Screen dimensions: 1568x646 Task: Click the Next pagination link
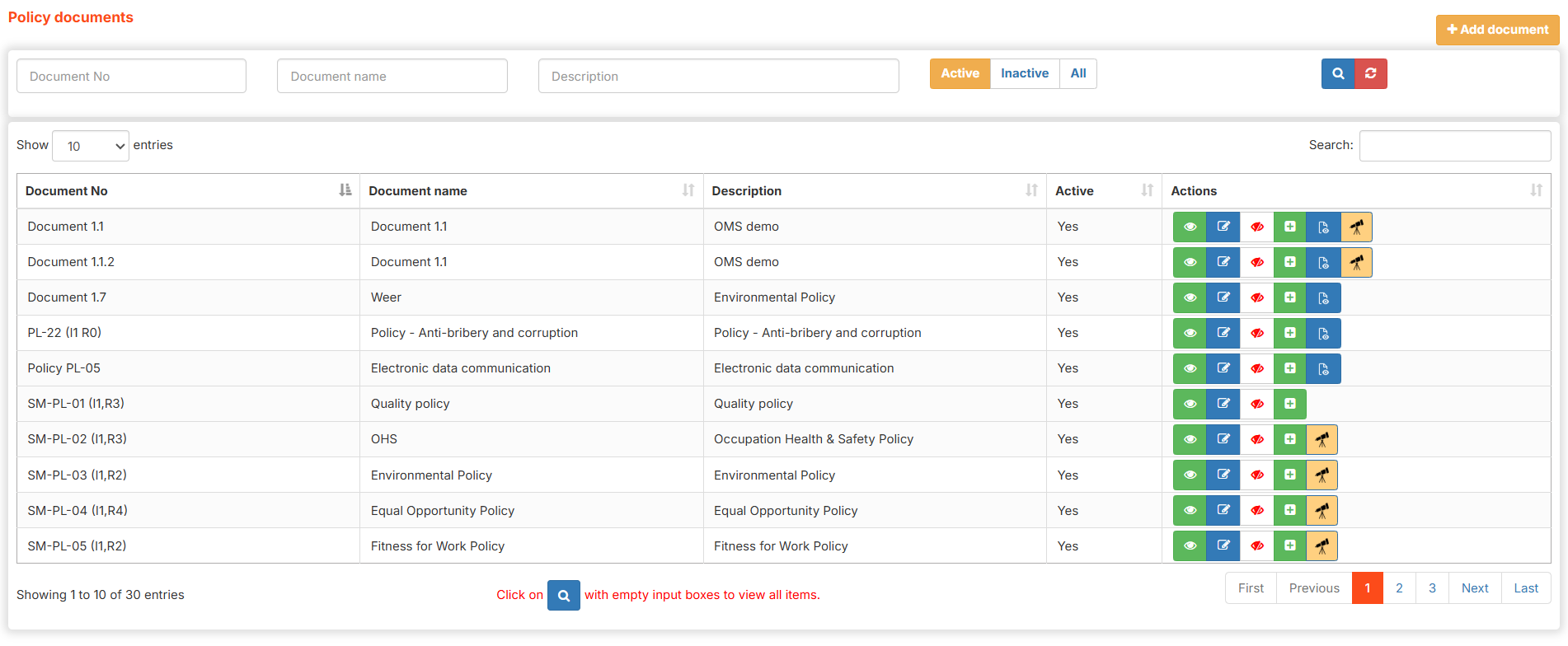point(1475,588)
